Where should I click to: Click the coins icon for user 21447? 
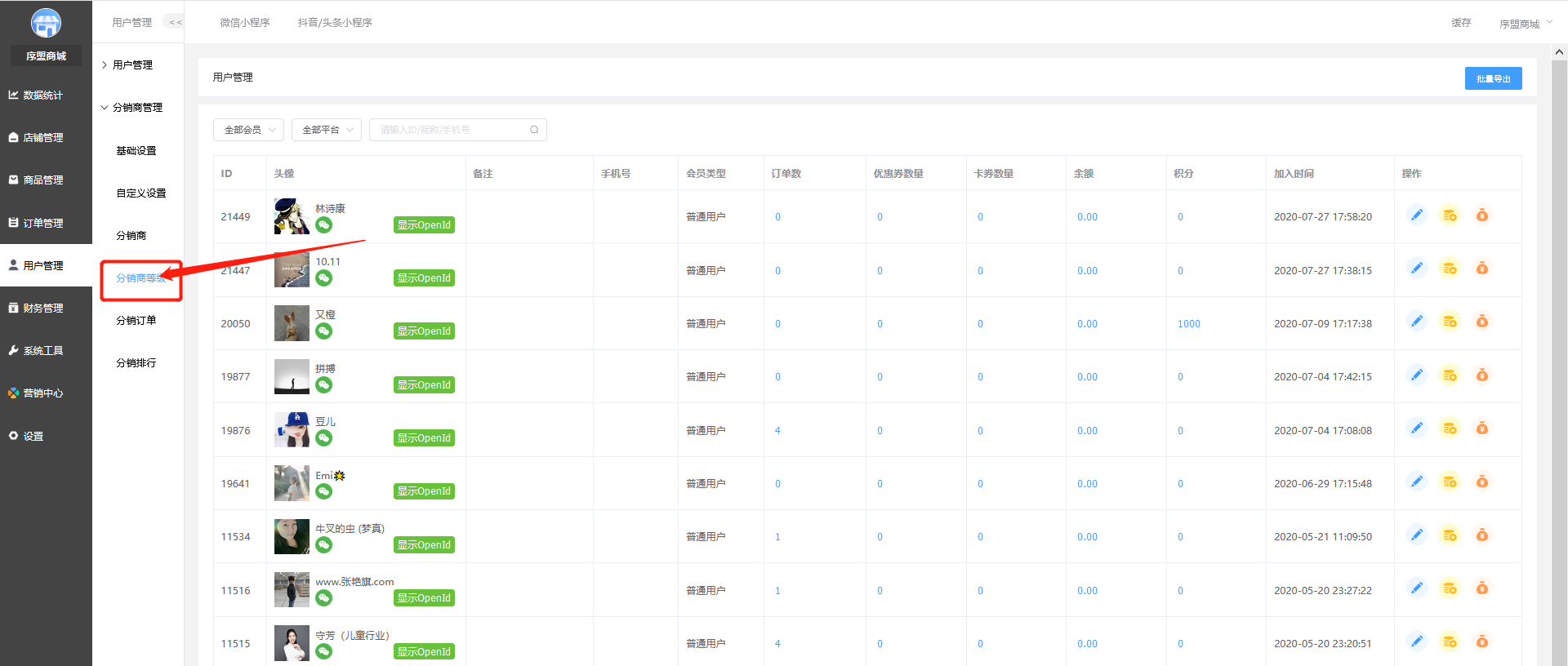[x=1450, y=269]
